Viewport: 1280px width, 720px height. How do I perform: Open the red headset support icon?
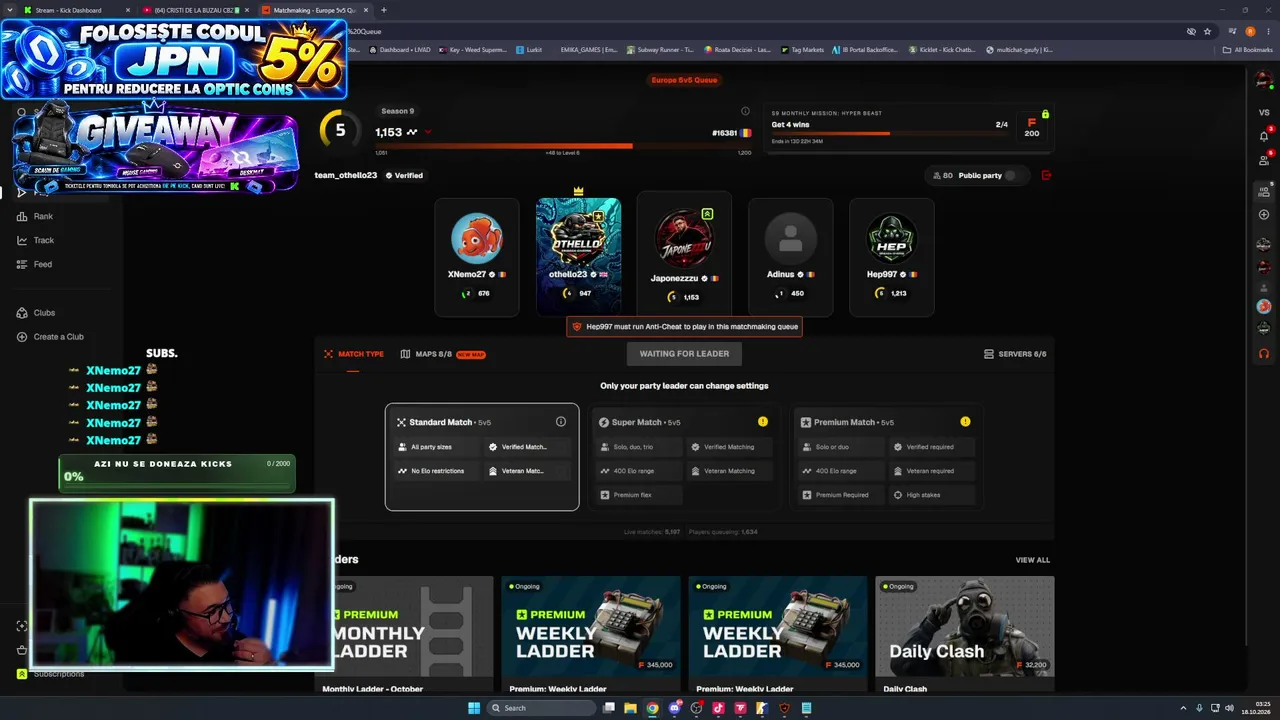click(1264, 353)
